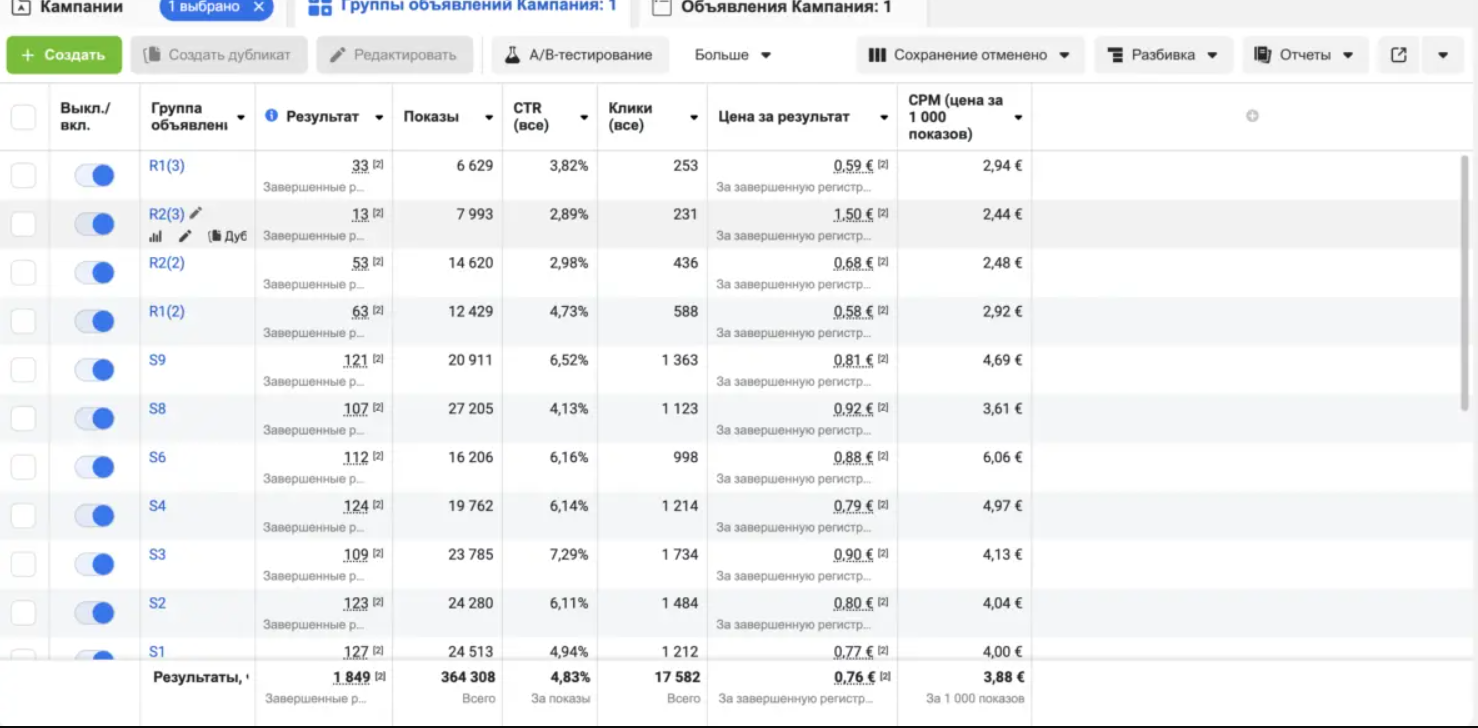Remove the '1 выбрано' filter with its X
The image size is (1478, 728).
259,7
